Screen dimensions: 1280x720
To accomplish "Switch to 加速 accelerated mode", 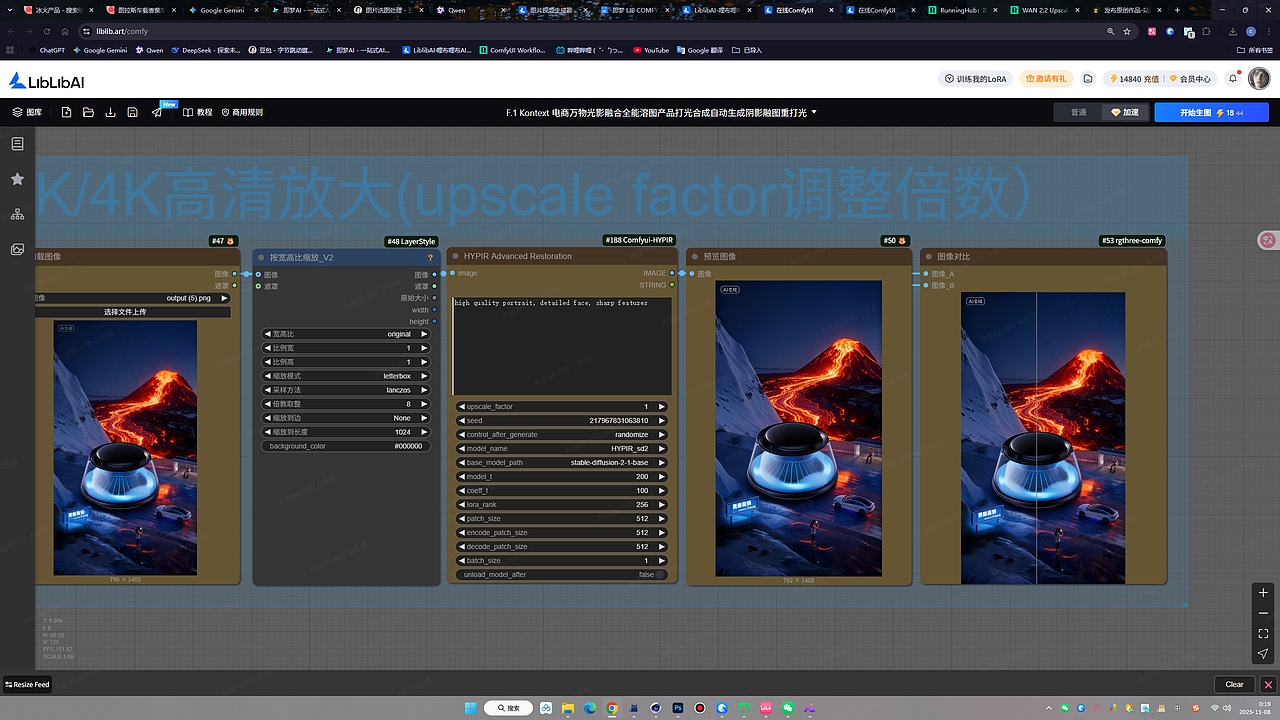I will point(1124,113).
